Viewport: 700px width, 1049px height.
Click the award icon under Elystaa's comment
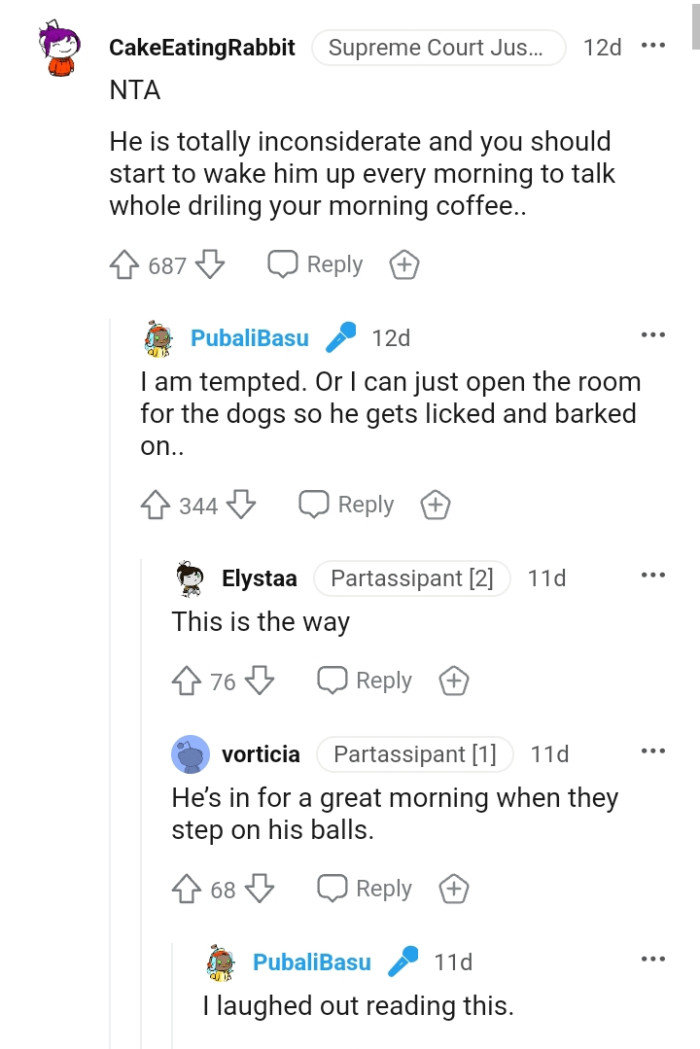click(453, 681)
